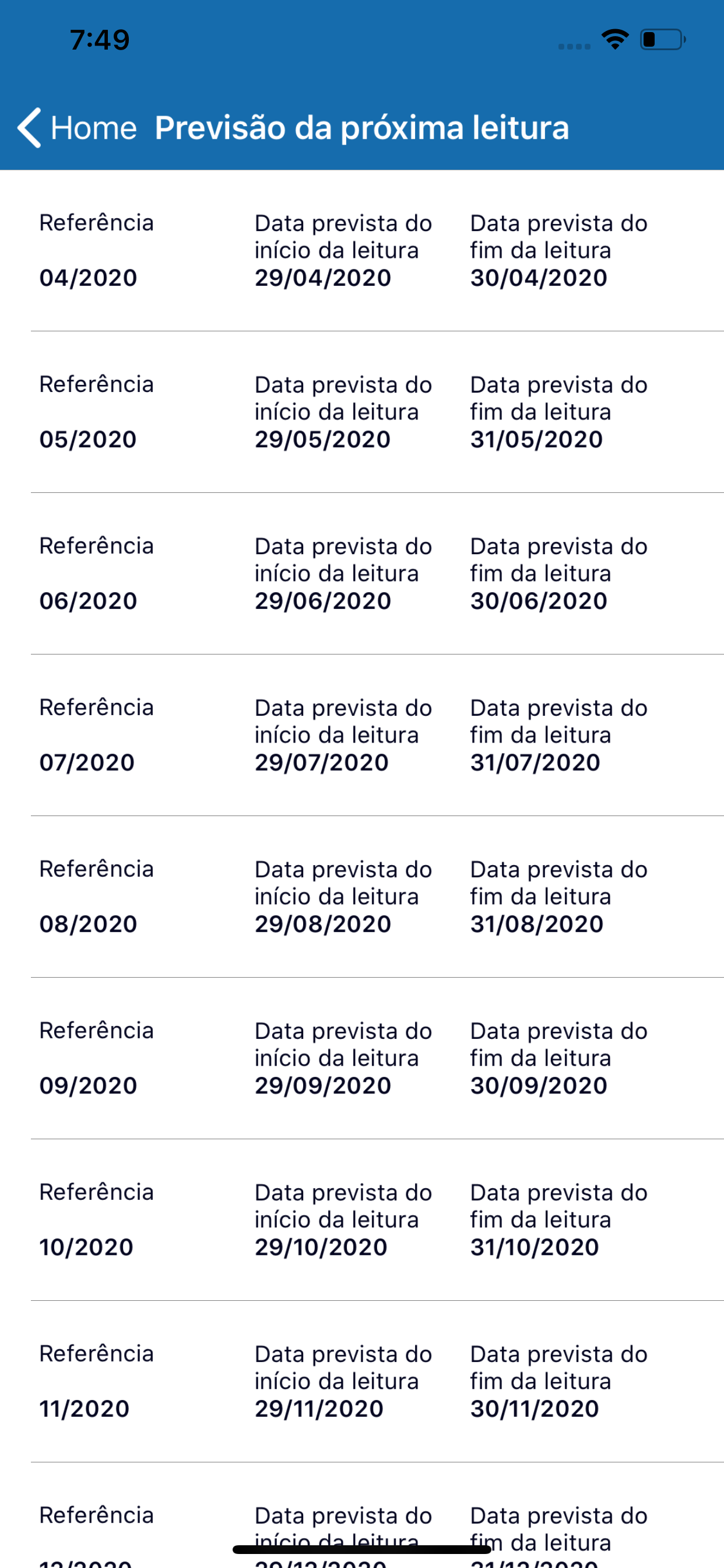Image resolution: width=724 pixels, height=1568 pixels.
Task: Select the 09/2020 reference row
Action: [x=362, y=1058]
